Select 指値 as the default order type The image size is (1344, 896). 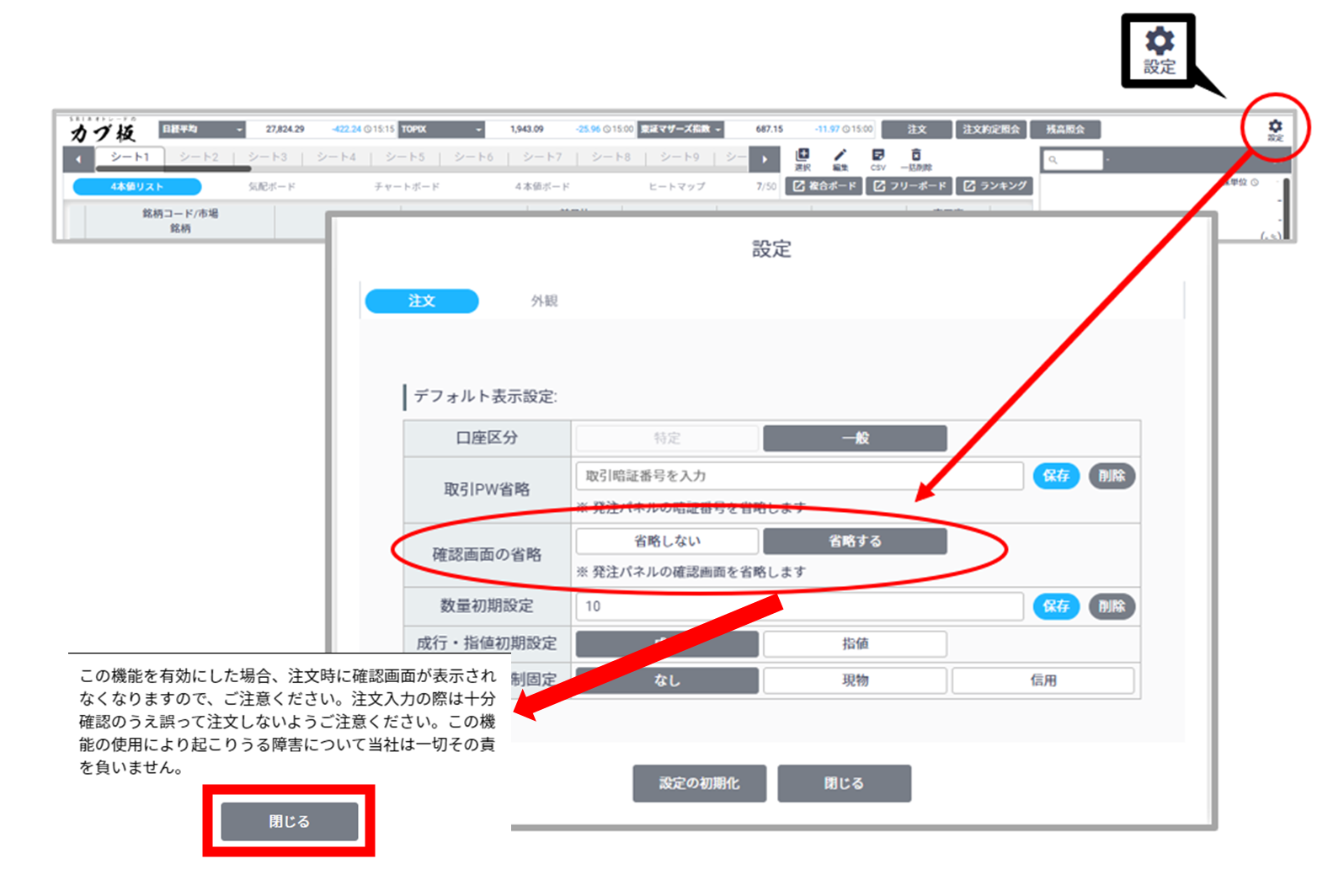[x=855, y=643]
